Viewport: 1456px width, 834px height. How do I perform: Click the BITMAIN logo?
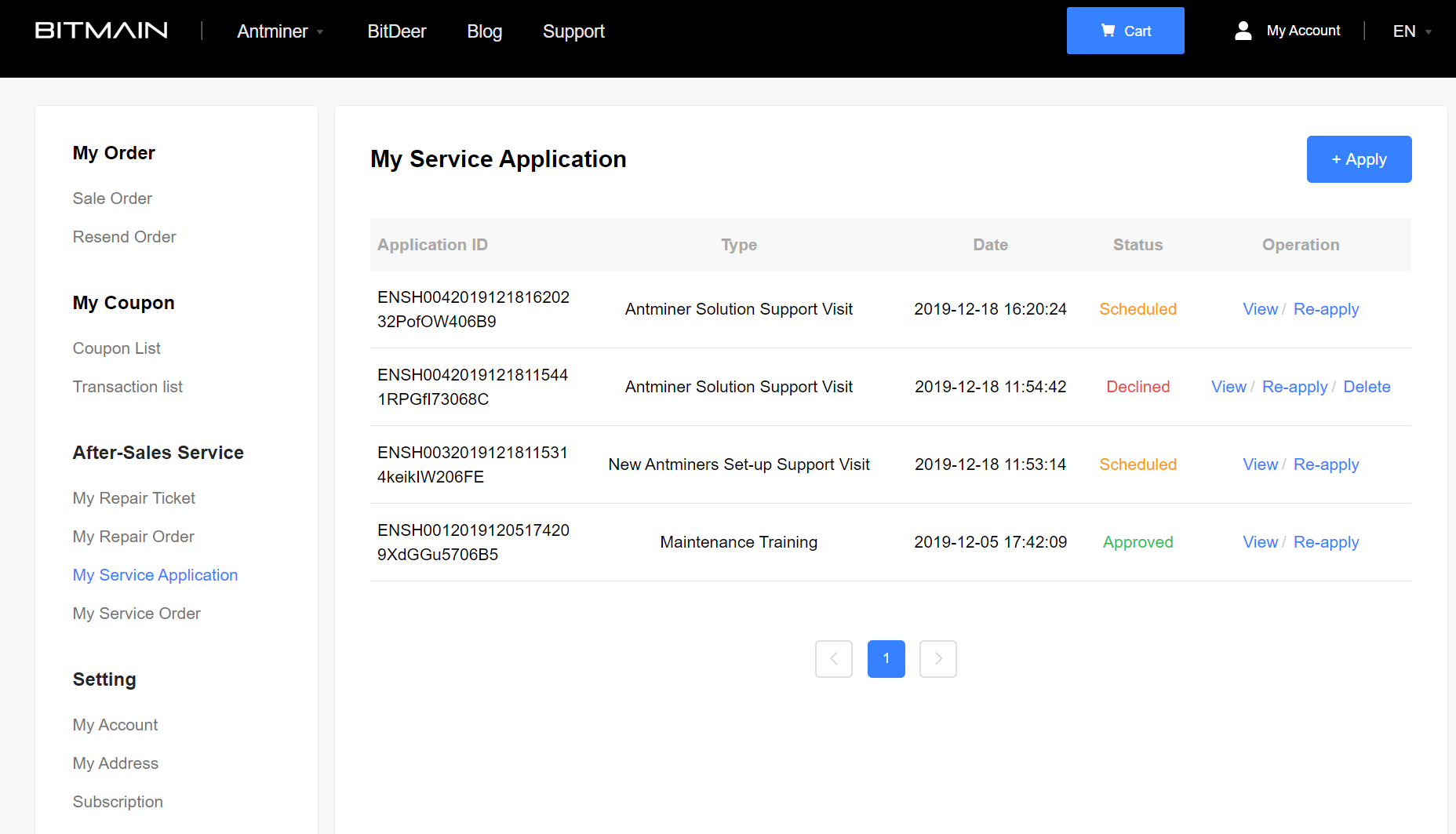tap(100, 31)
